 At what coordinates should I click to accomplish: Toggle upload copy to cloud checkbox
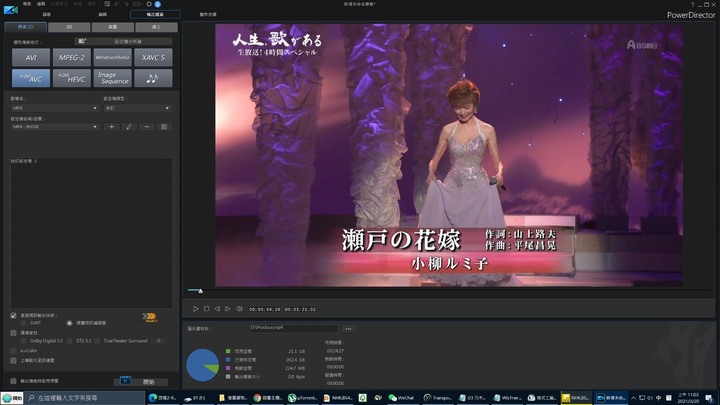pyautogui.click(x=13, y=360)
